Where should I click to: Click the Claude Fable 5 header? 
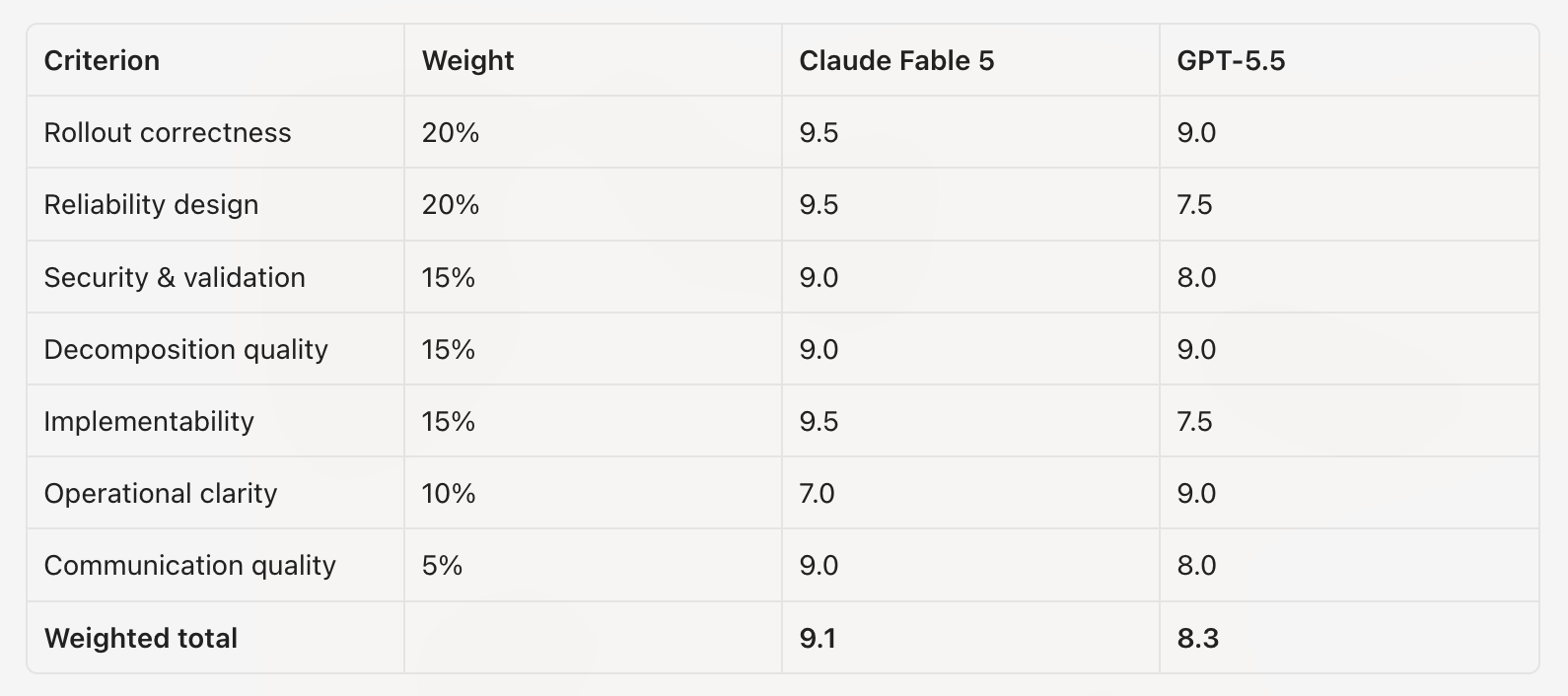(896, 60)
